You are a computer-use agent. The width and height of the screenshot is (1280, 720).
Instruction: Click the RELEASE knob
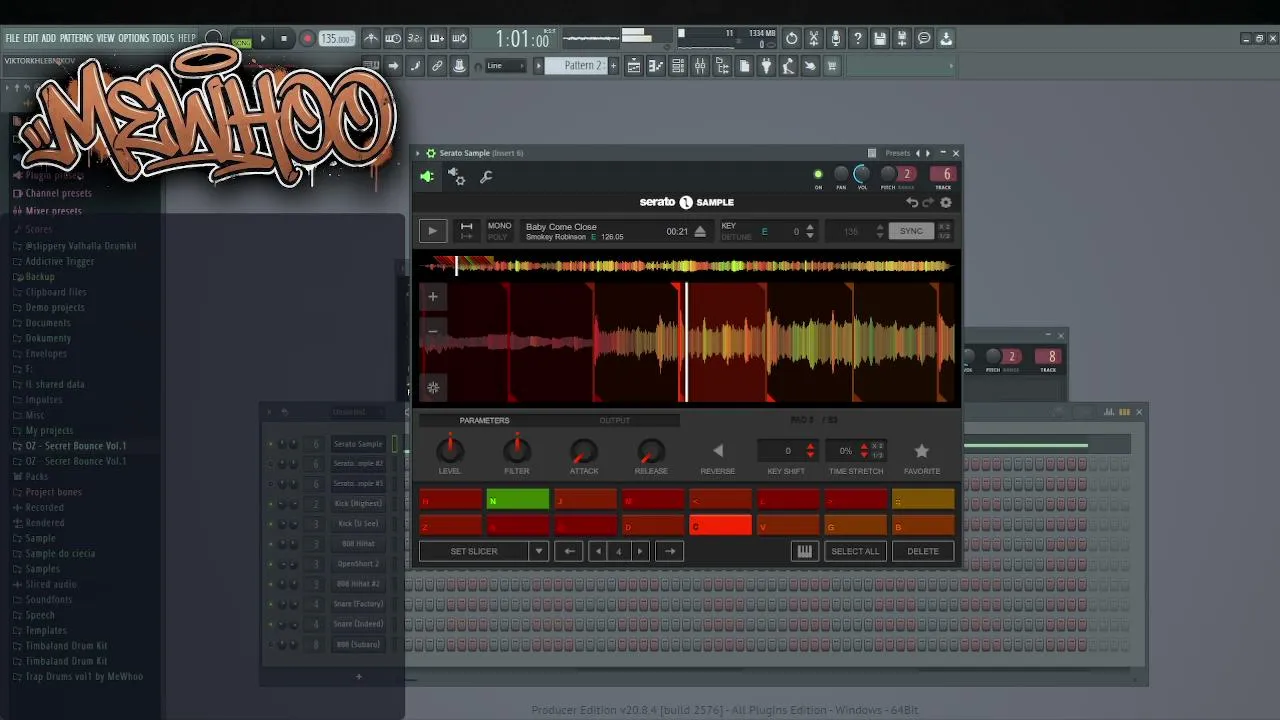click(x=651, y=451)
